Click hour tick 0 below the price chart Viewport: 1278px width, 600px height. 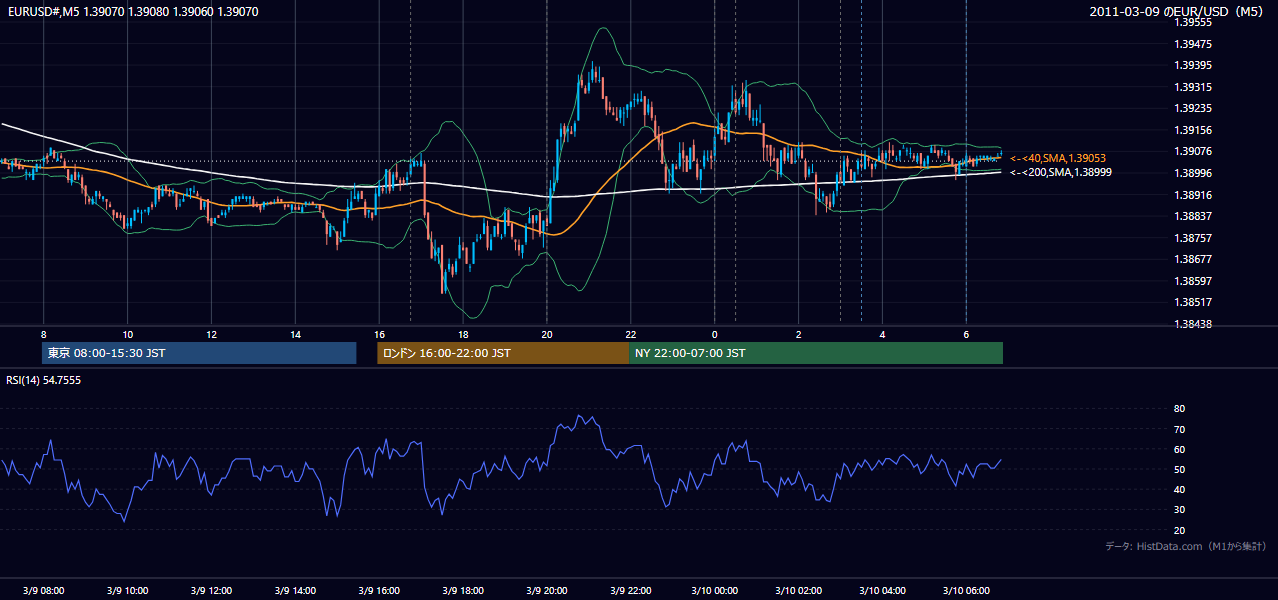[x=714, y=334]
